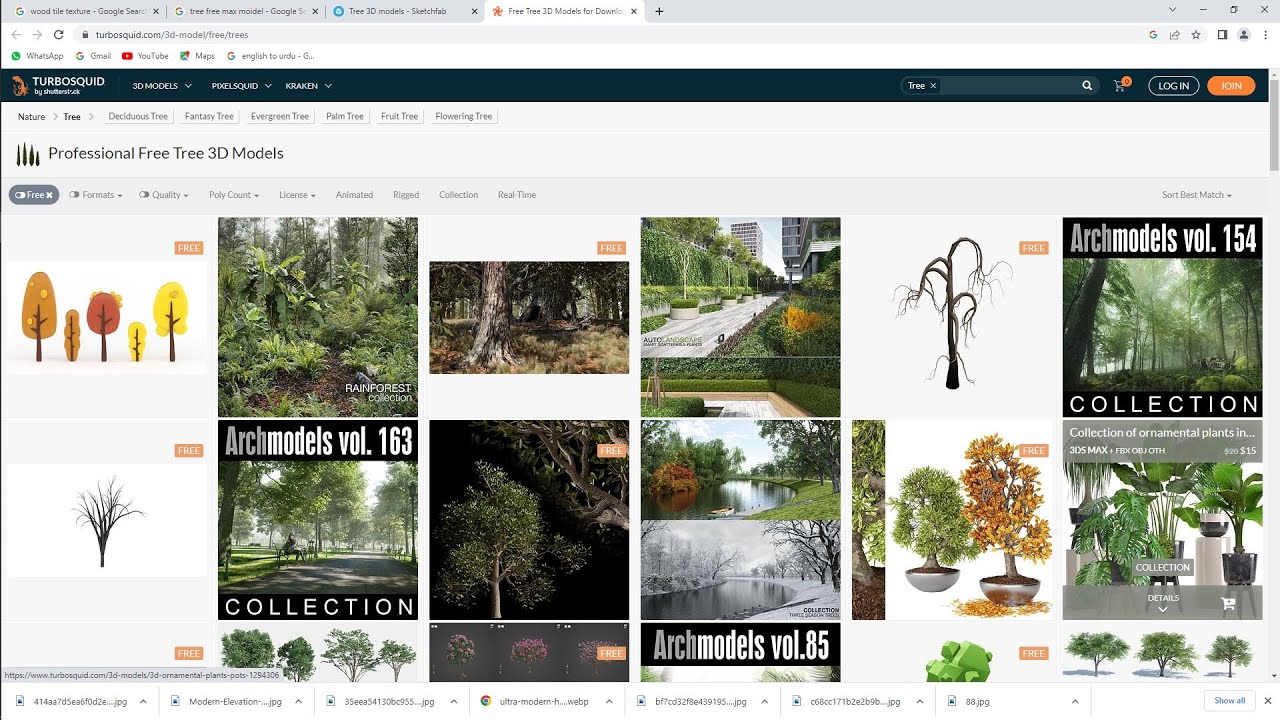Open the english to urdu bookmark

pos(271,56)
